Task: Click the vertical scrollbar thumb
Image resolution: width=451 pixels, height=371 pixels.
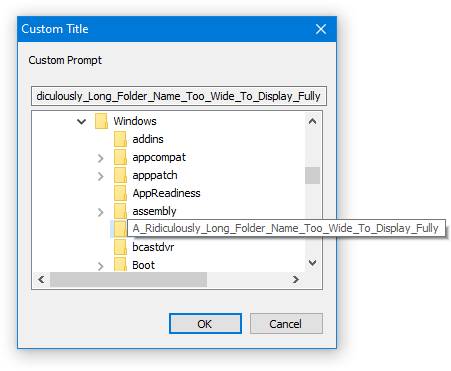Action: pyautogui.click(x=312, y=175)
